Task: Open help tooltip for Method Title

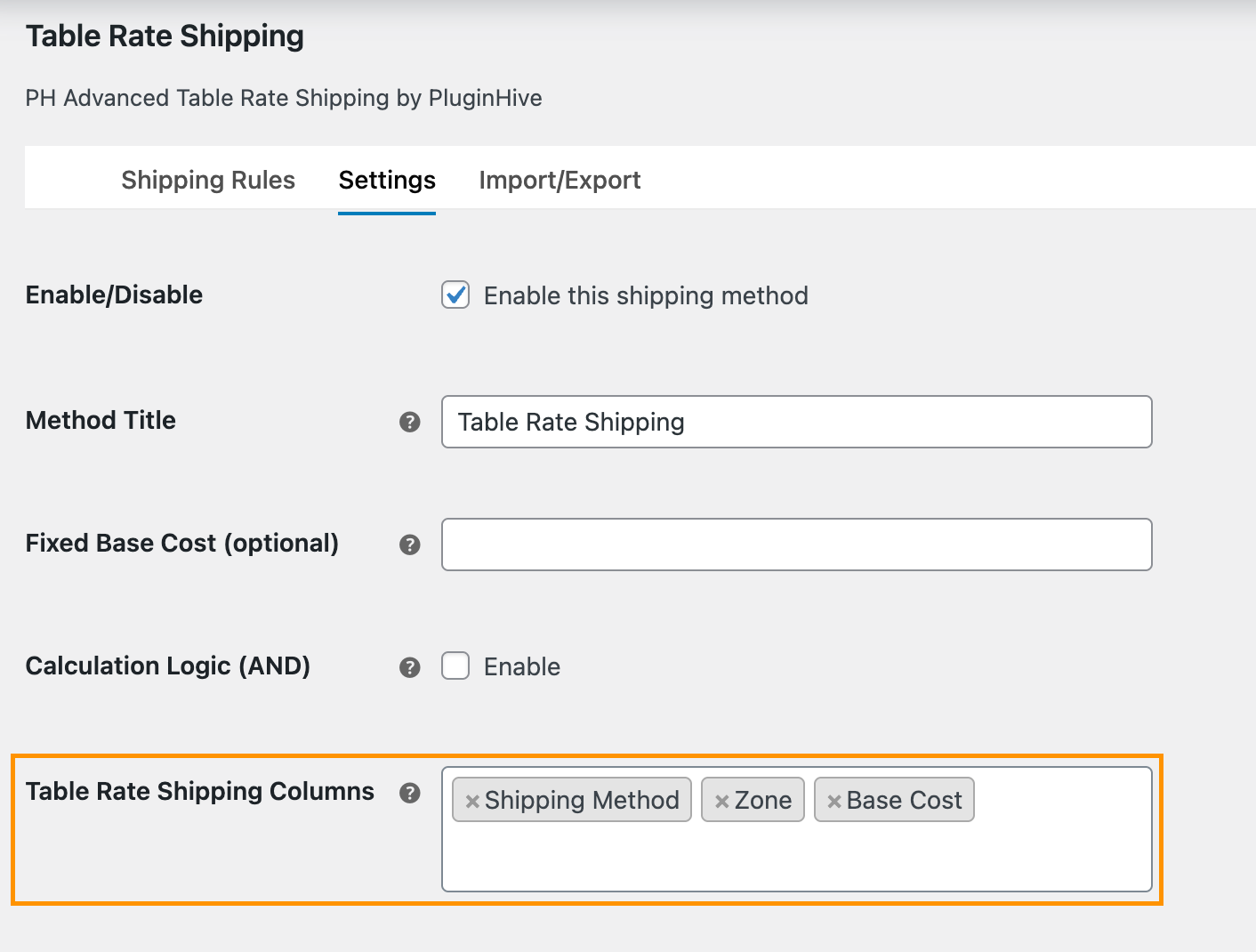Action: click(x=409, y=422)
